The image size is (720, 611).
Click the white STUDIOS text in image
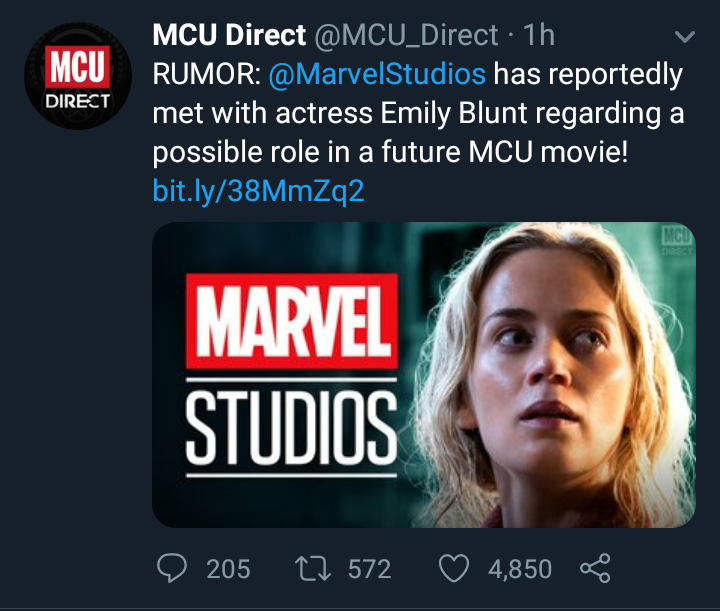[x=292, y=423]
